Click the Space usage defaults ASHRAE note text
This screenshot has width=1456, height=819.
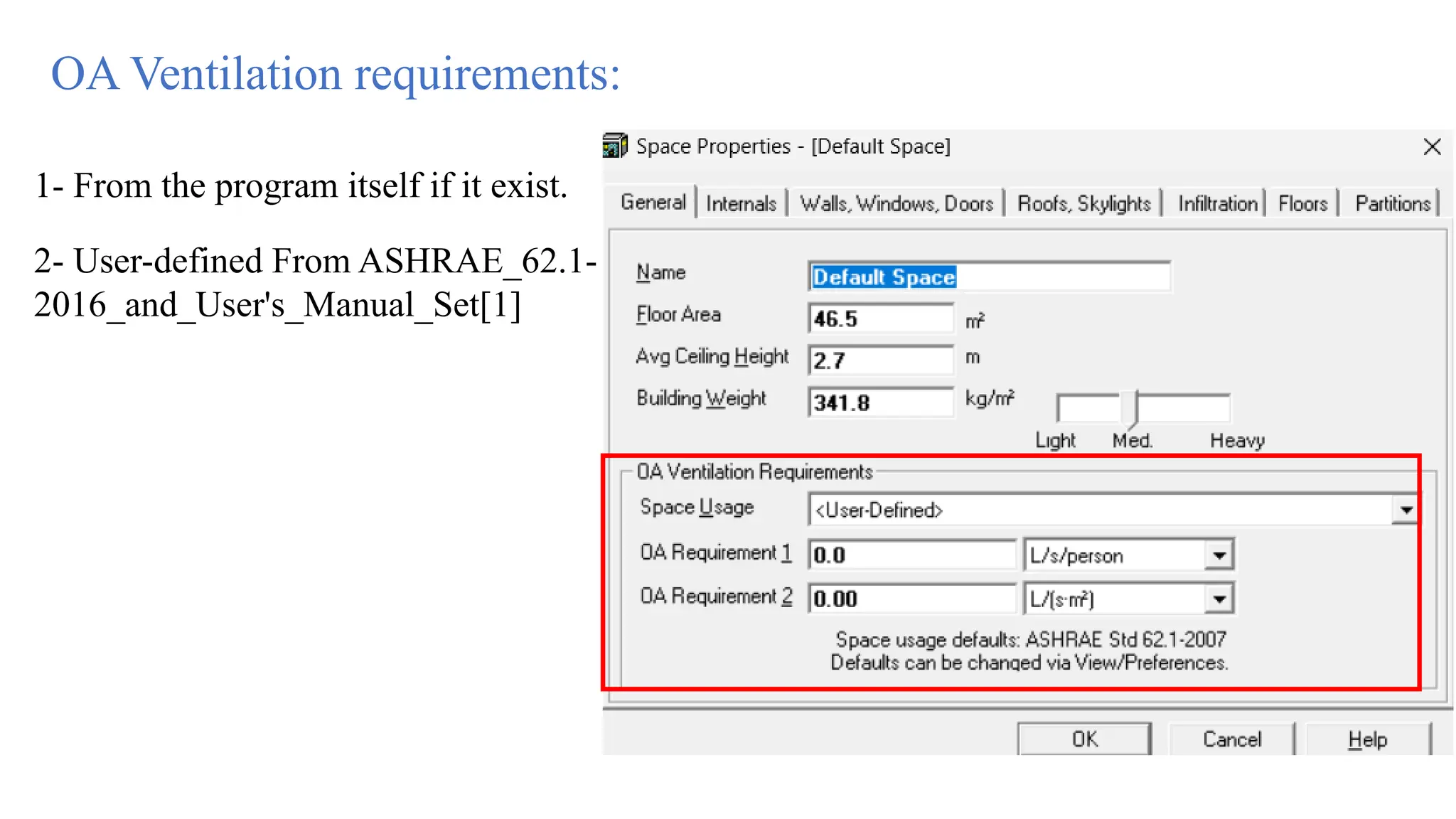(x=1030, y=639)
